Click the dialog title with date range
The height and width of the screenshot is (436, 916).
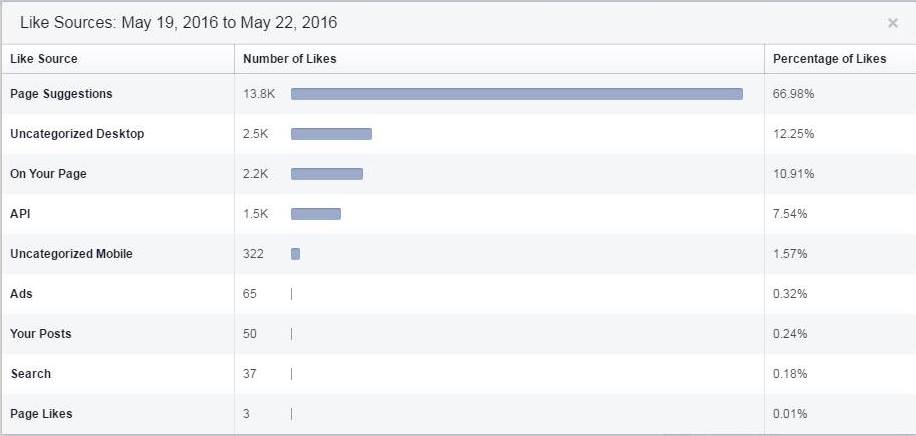(179, 23)
